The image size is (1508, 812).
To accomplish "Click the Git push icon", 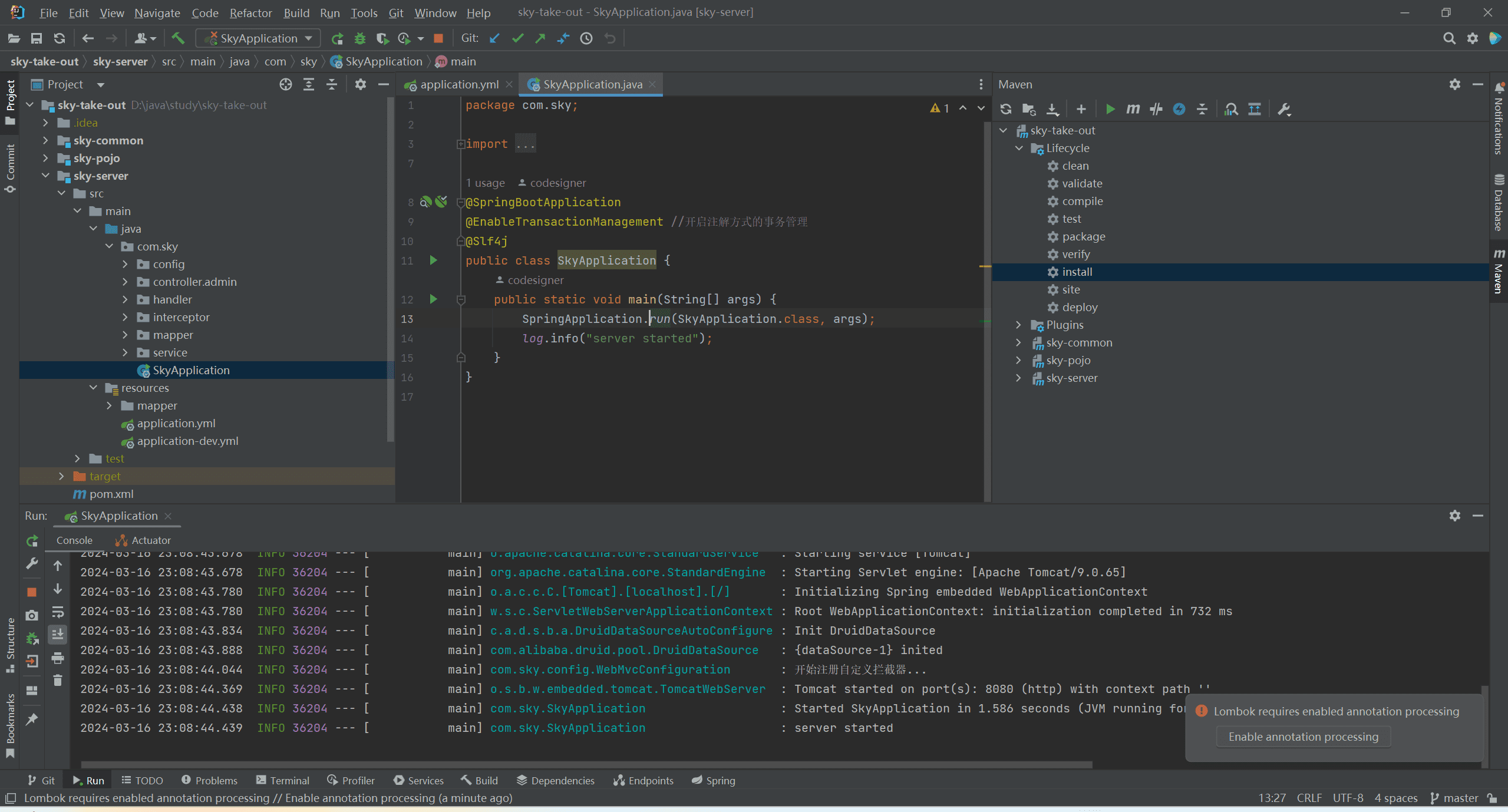I will pyautogui.click(x=540, y=40).
